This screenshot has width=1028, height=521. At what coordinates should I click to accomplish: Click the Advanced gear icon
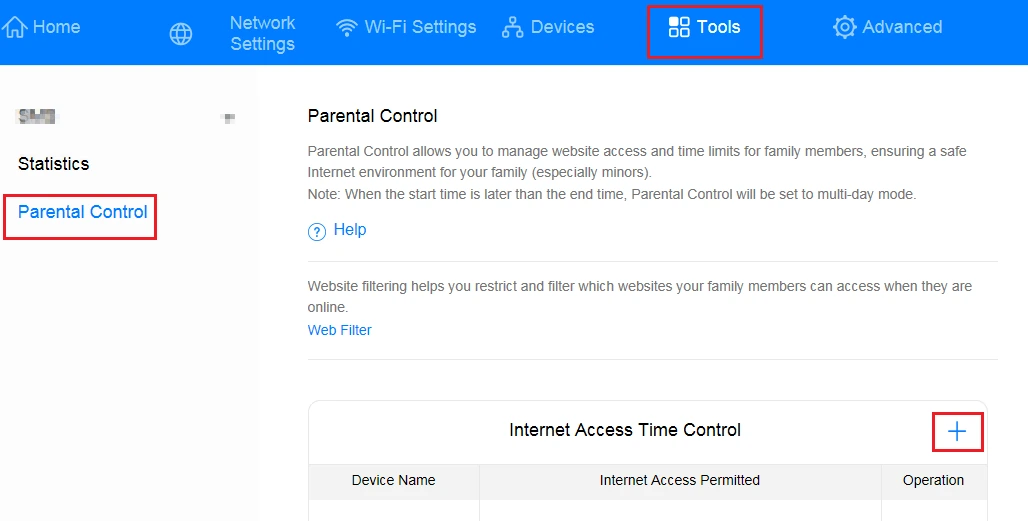(x=845, y=27)
